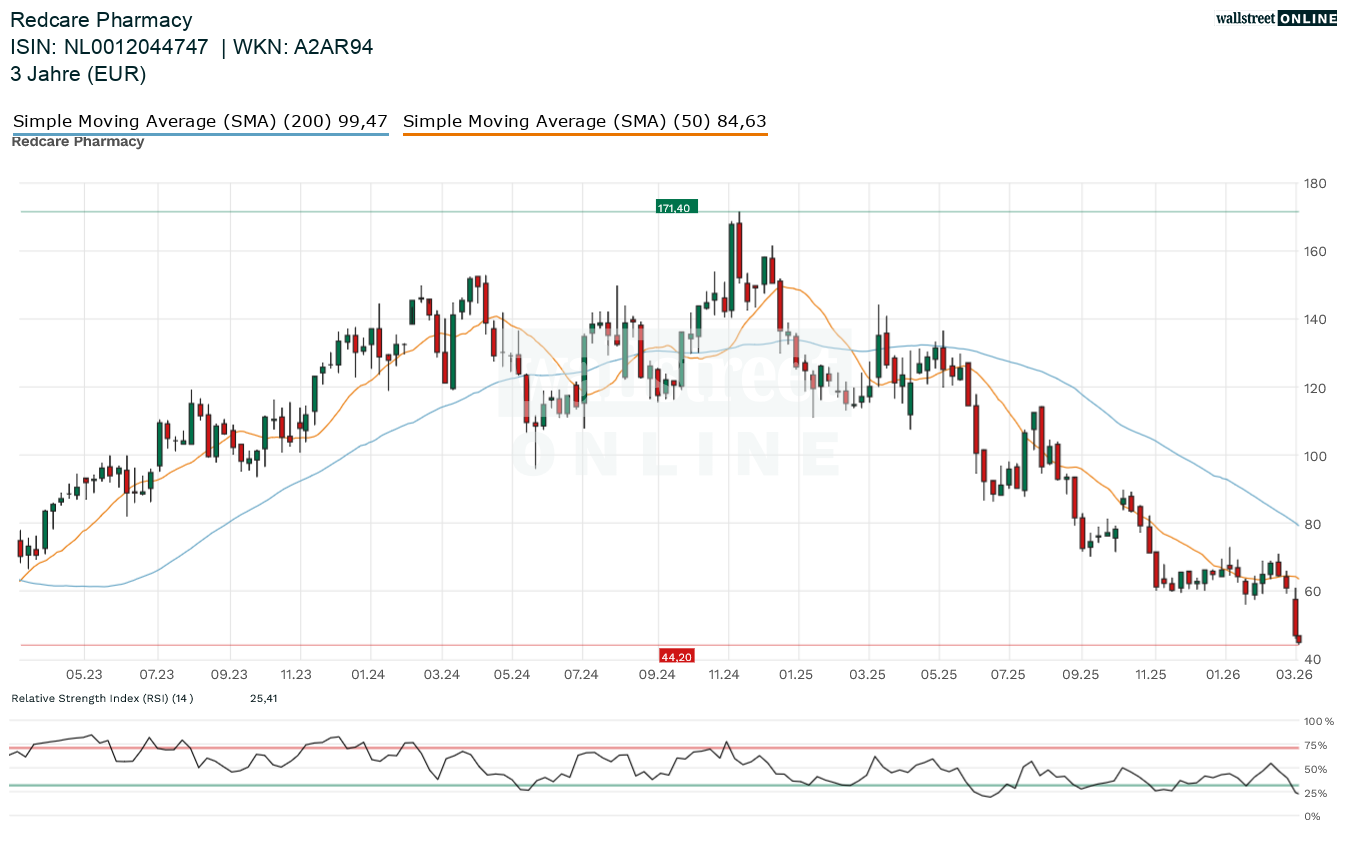Click the 11.24 date label on x-axis

click(724, 675)
